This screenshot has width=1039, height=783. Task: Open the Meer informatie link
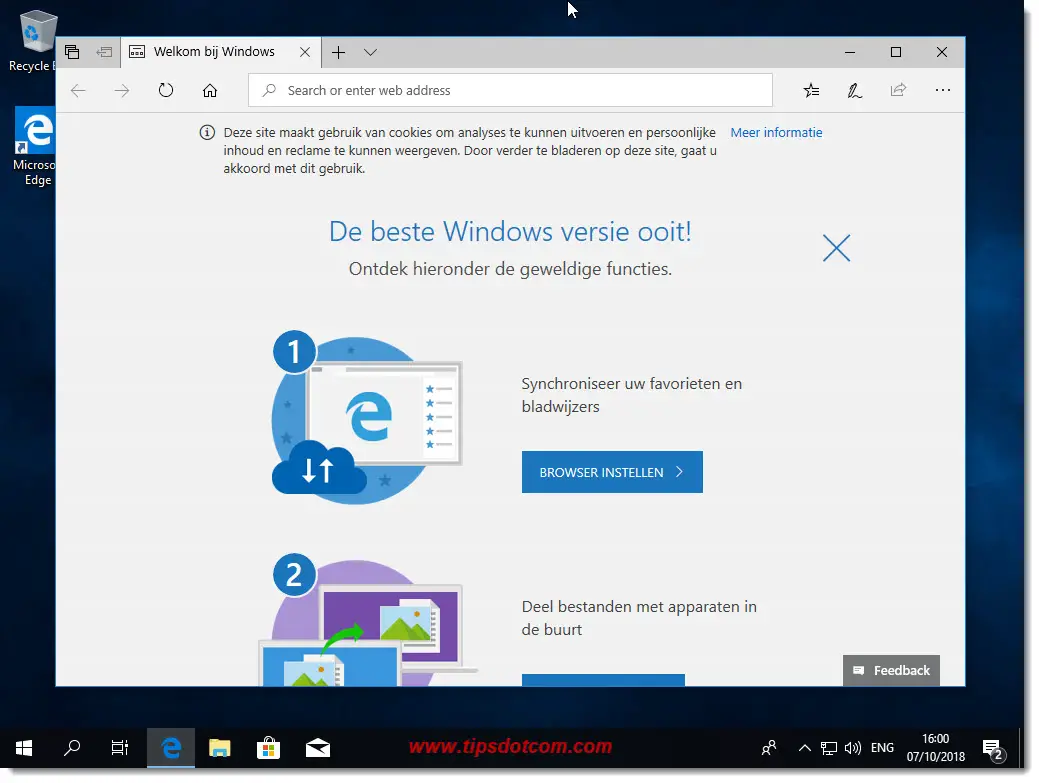coord(776,132)
